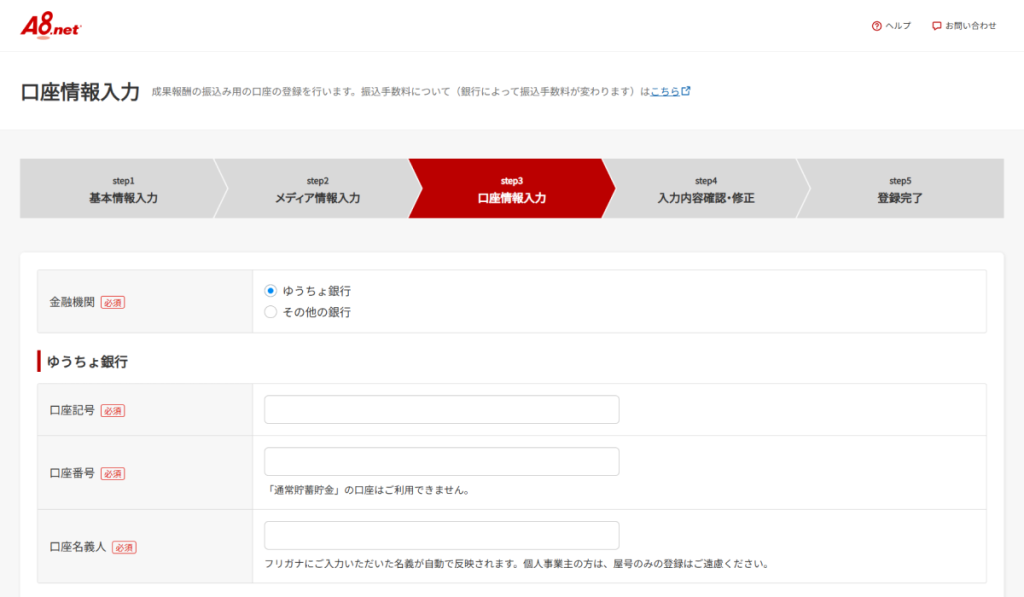Click the フリガナ auto-fill note text
Screen dimensions: 1024x597
tap(518, 564)
